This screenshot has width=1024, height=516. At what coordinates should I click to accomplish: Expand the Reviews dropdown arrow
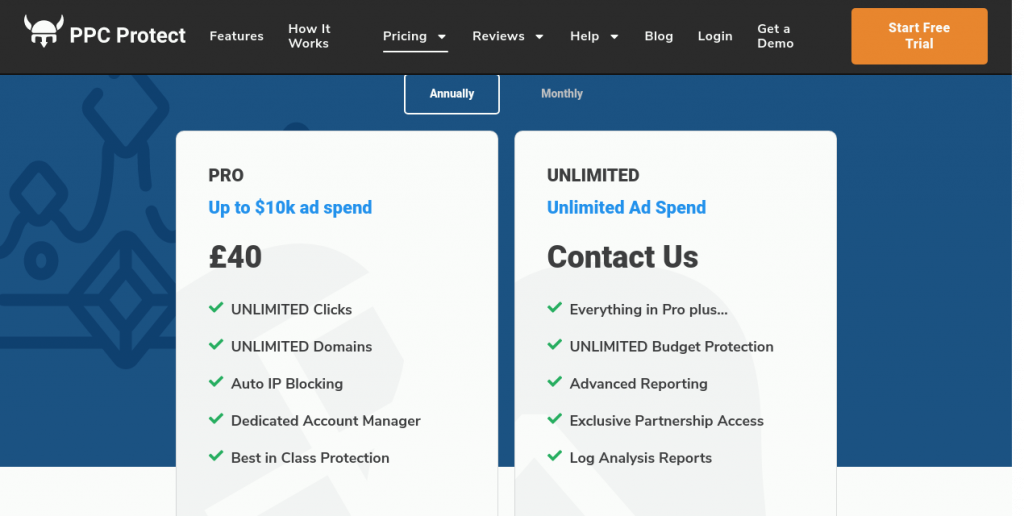point(539,37)
